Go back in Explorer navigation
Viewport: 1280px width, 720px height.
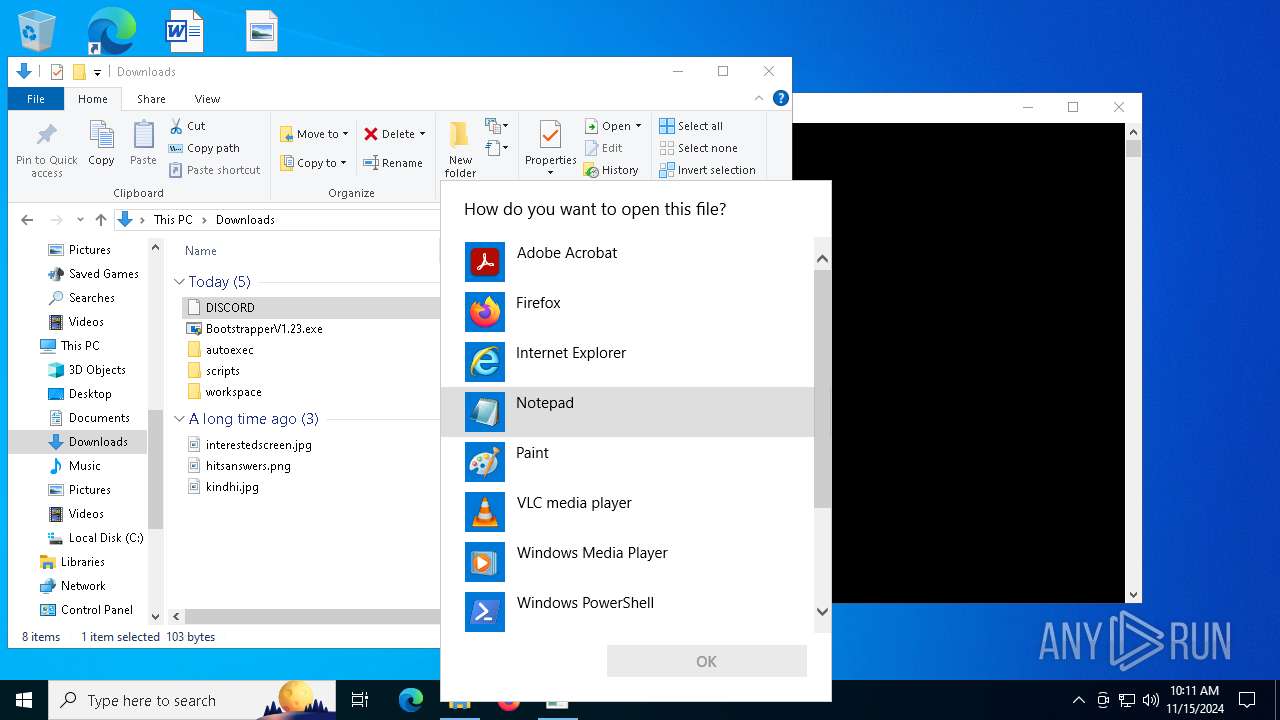pos(27,220)
